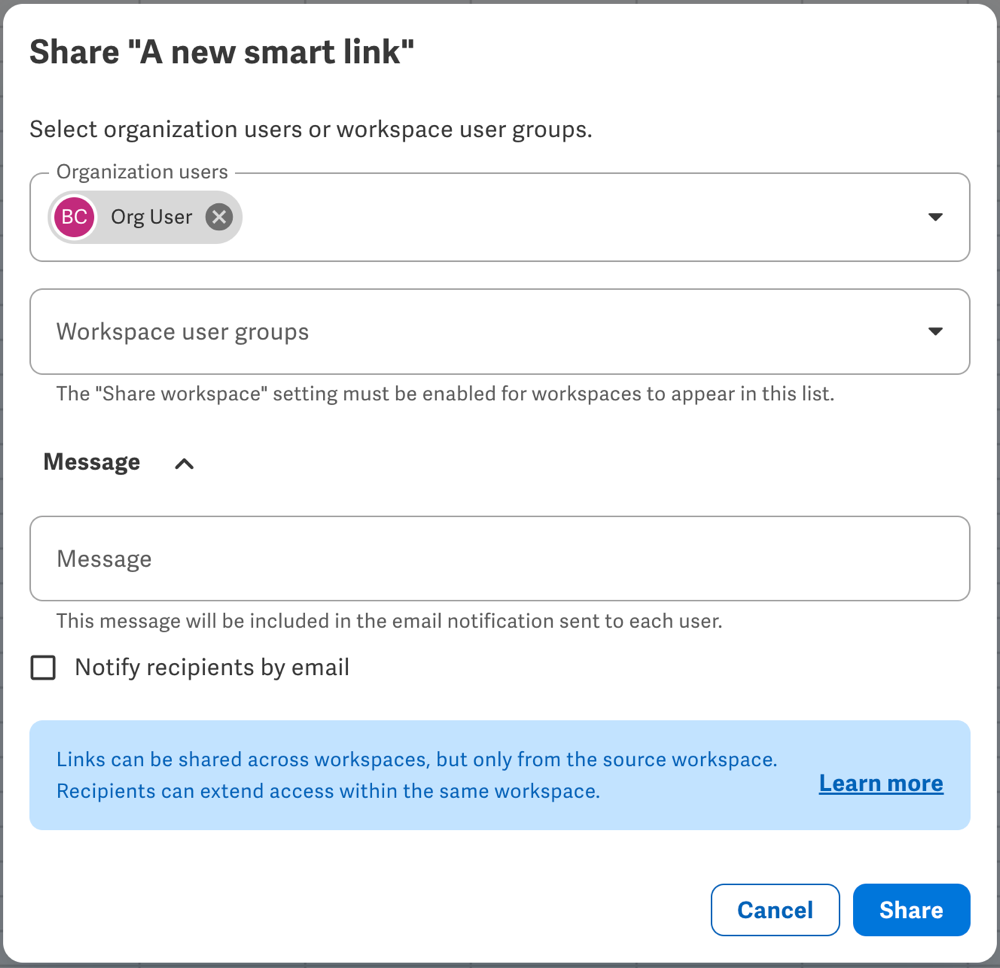The image size is (1000, 968).
Task: Select the Org User chip name
Action: pos(151,217)
